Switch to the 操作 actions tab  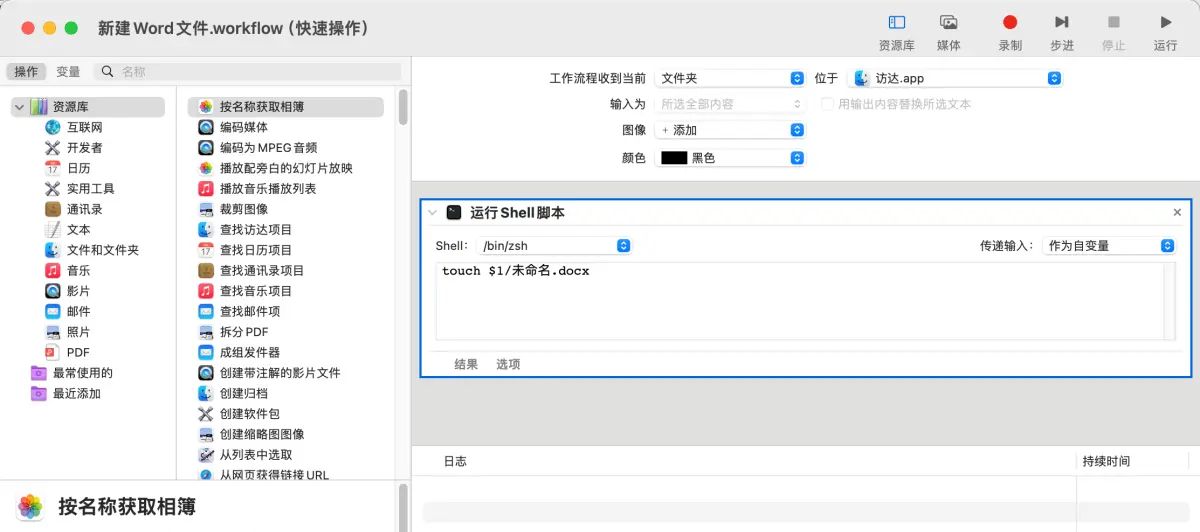26,72
